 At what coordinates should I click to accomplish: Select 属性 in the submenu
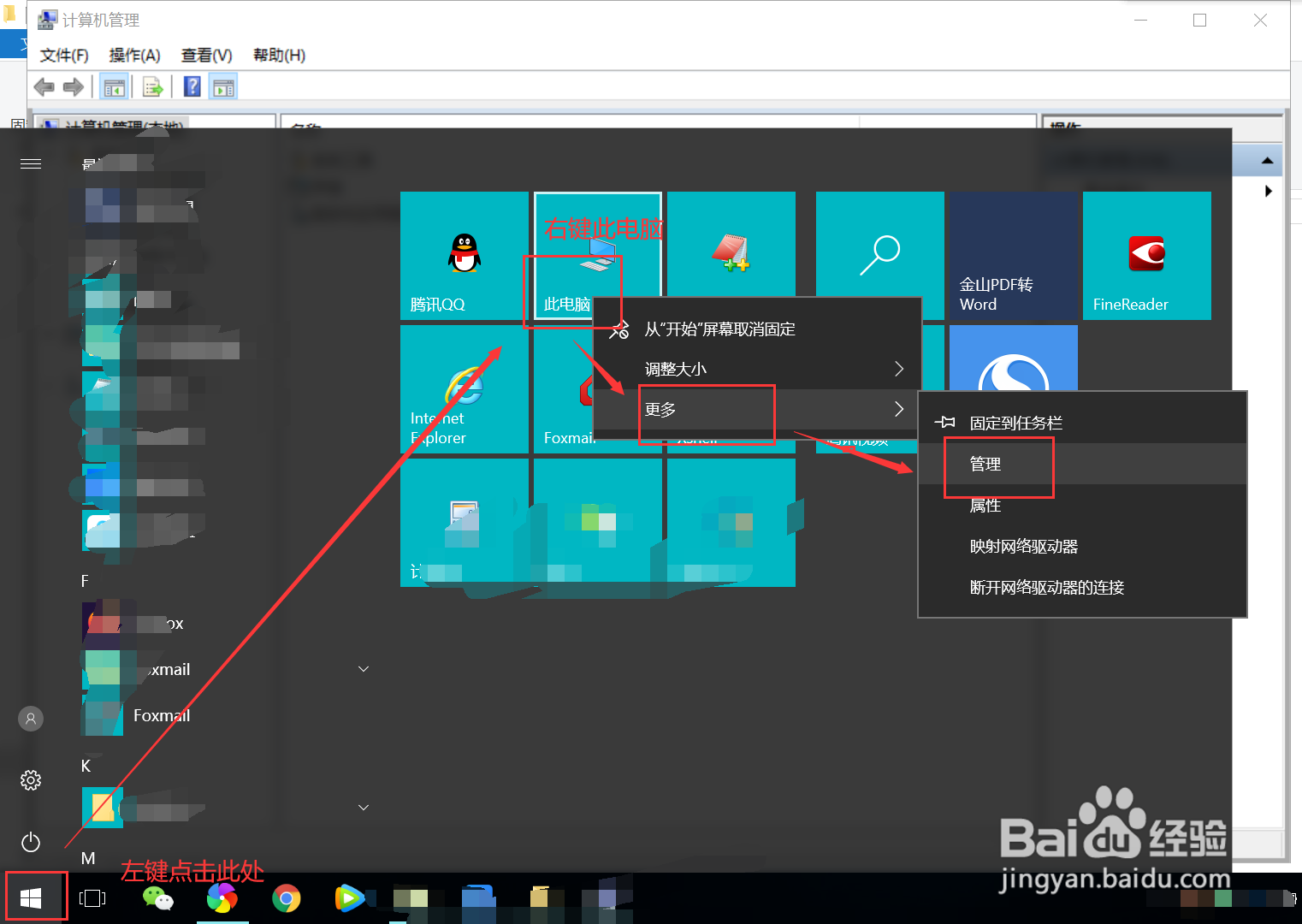pyautogui.click(x=1082, y=506)
